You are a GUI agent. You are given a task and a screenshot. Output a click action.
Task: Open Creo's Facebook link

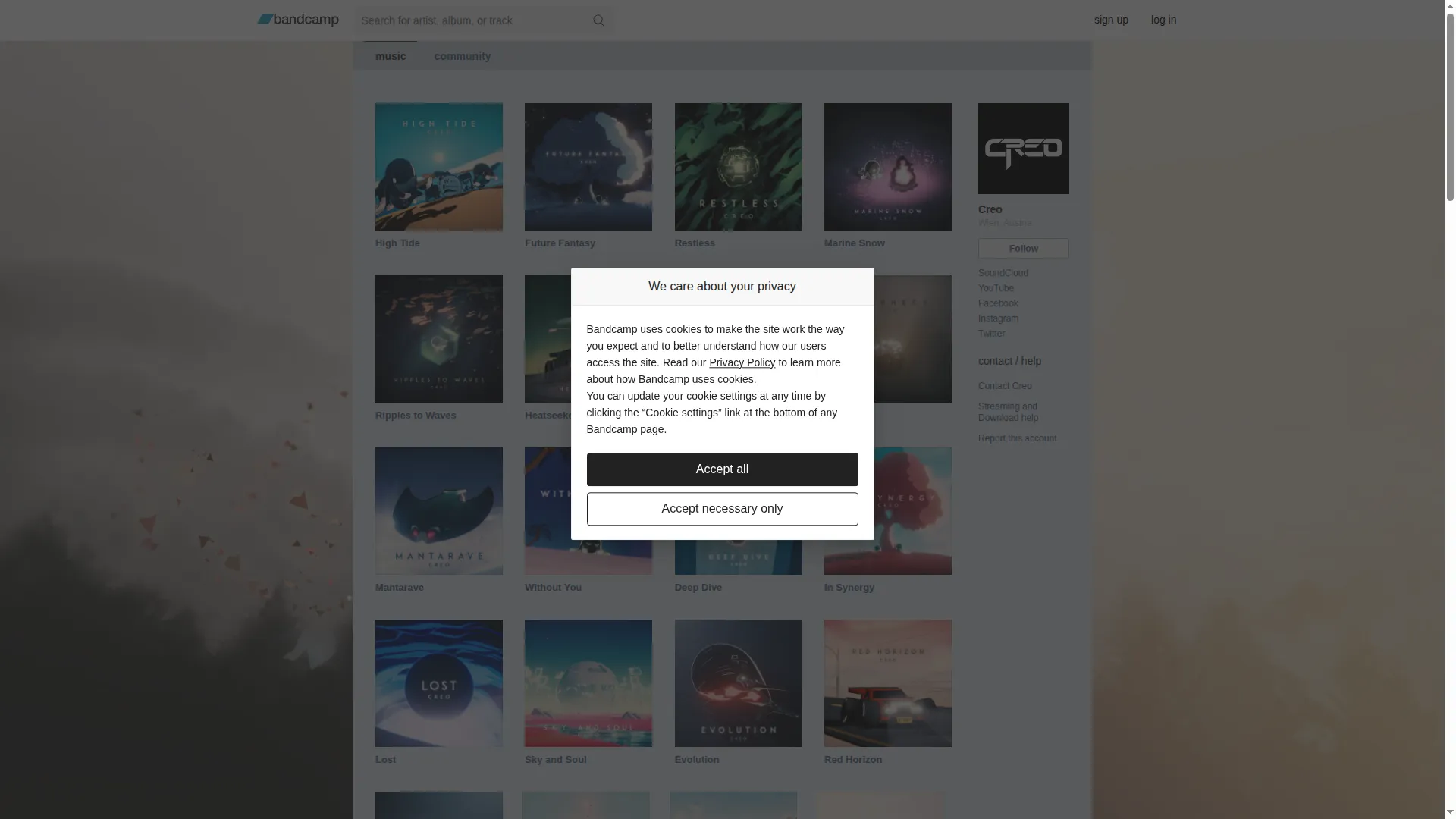point(998,303)
